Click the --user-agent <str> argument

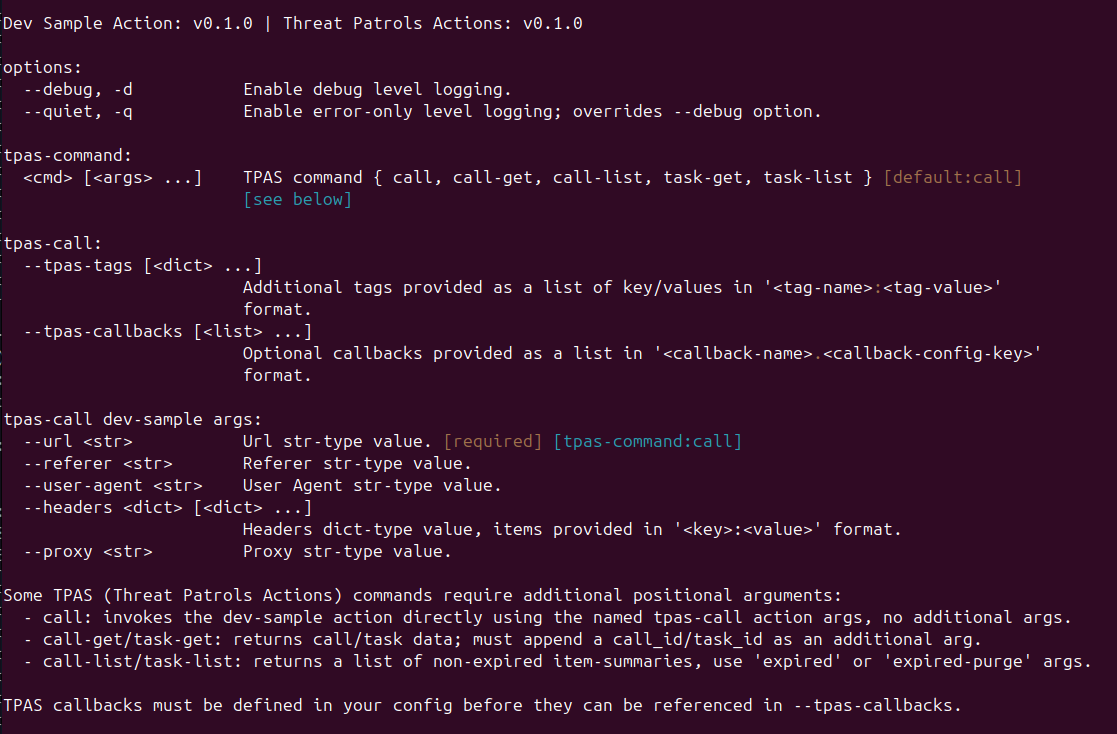(x=113, y=486)
